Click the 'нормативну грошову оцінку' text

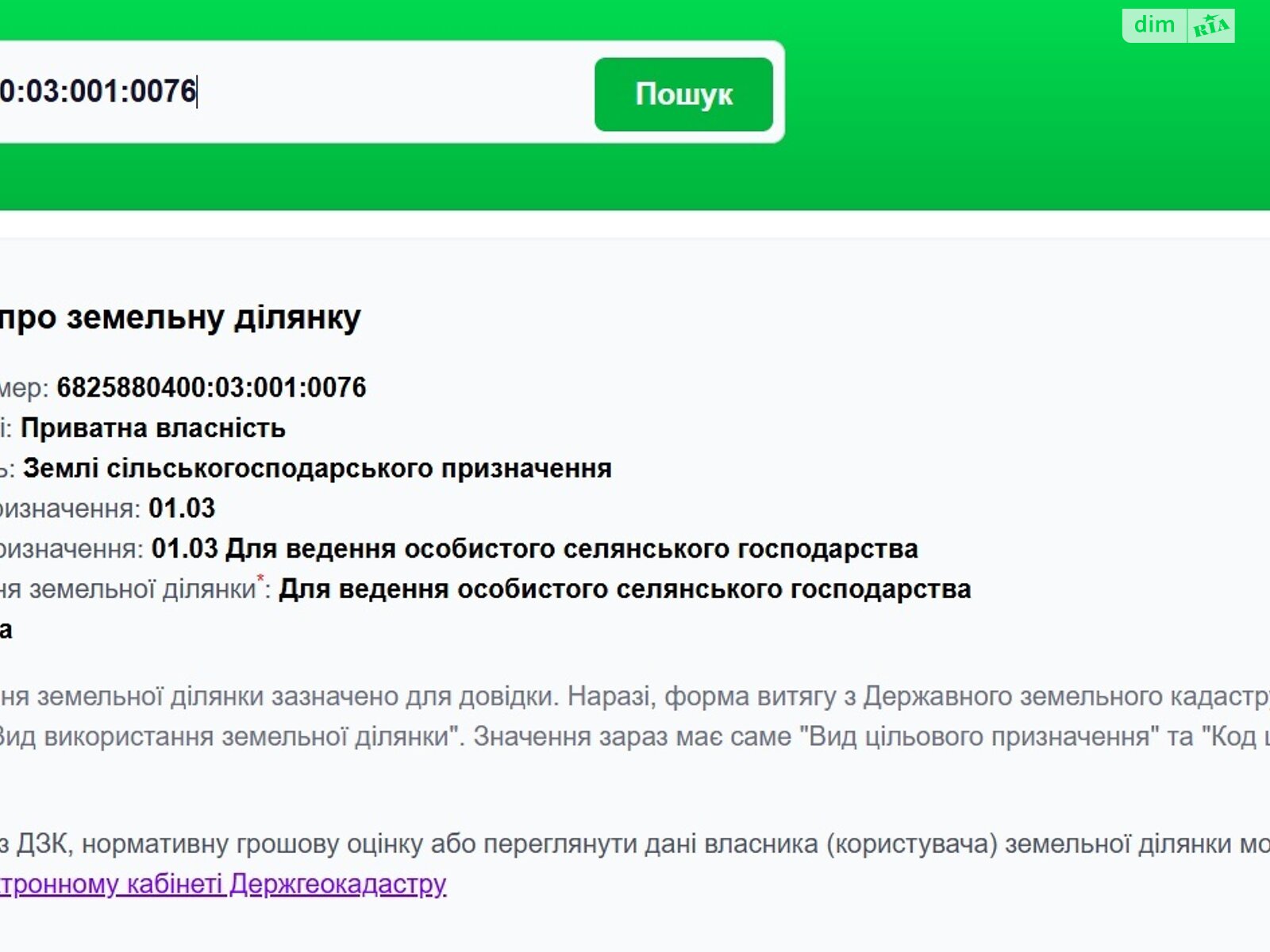point(252,844)
